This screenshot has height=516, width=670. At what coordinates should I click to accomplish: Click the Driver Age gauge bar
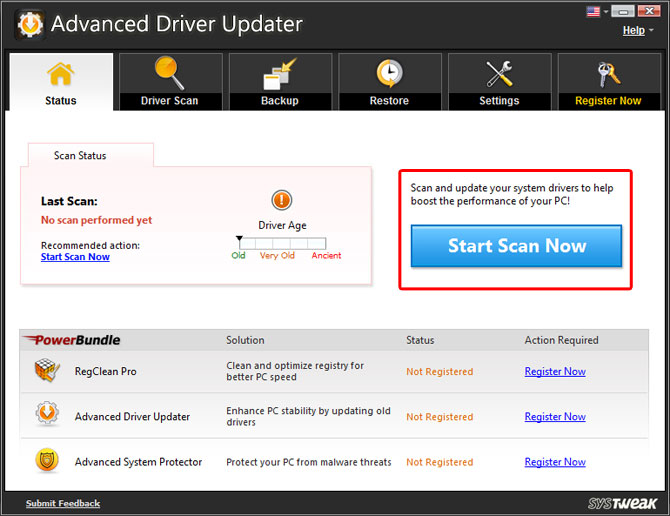click(x=282, y=243)
